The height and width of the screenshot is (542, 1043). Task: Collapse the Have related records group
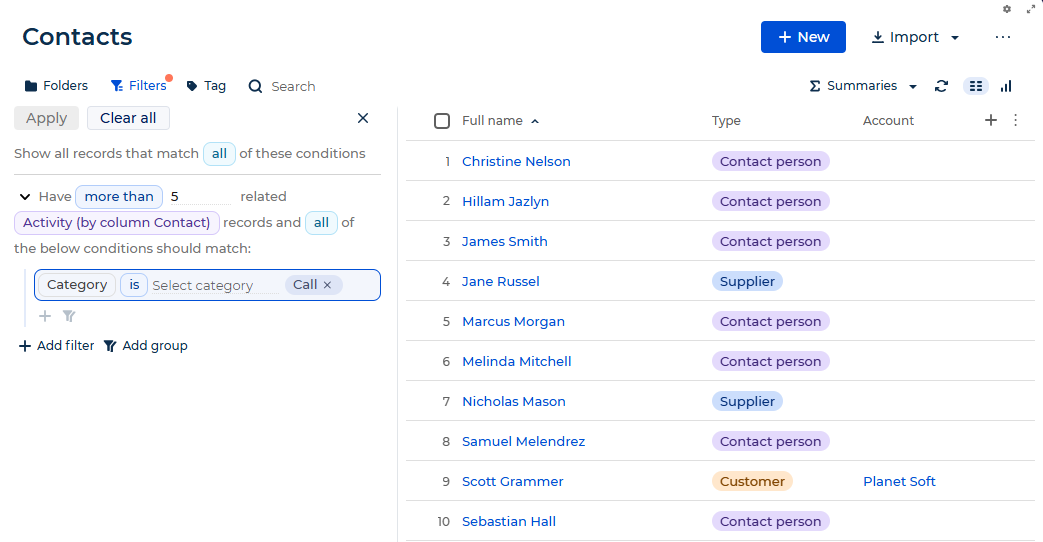tap(25, 196)
